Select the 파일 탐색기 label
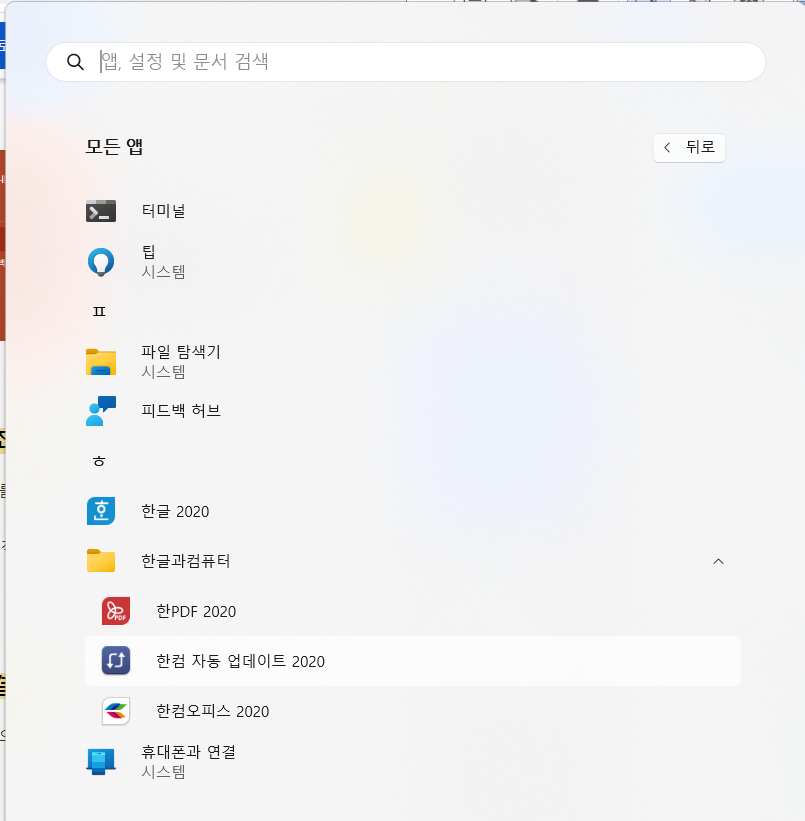 181,351
